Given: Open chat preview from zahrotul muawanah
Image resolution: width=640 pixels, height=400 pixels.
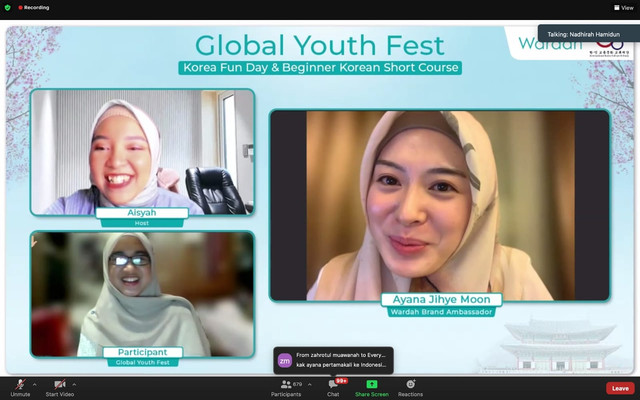Looking at the screenshot, I should click(333, 360).
